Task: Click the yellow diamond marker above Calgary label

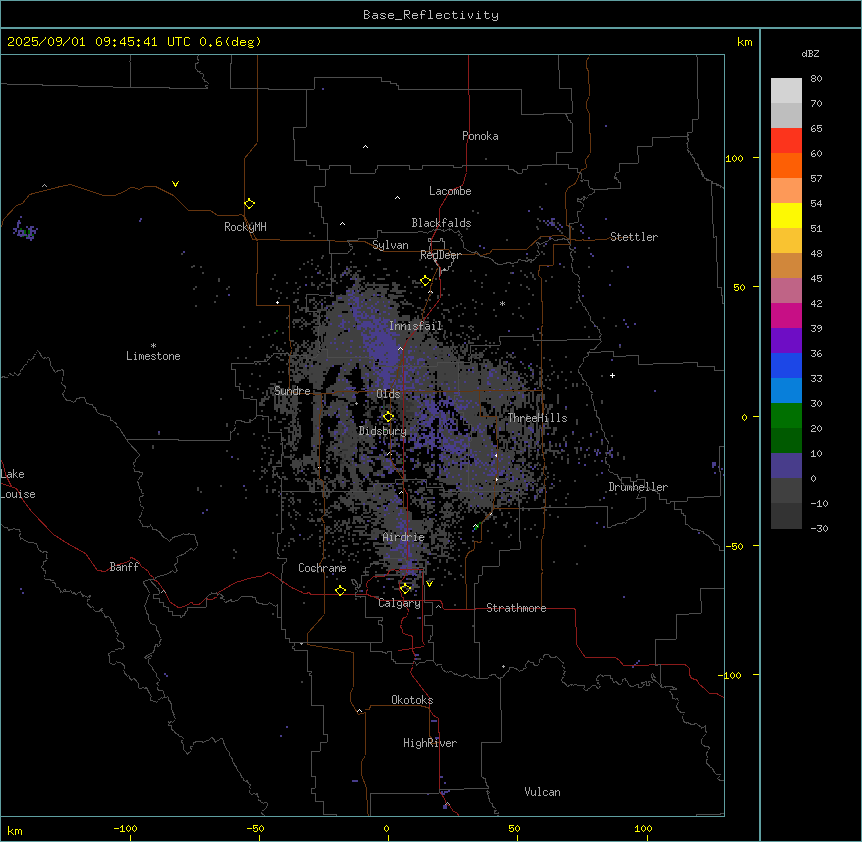Action: [405, 589]
